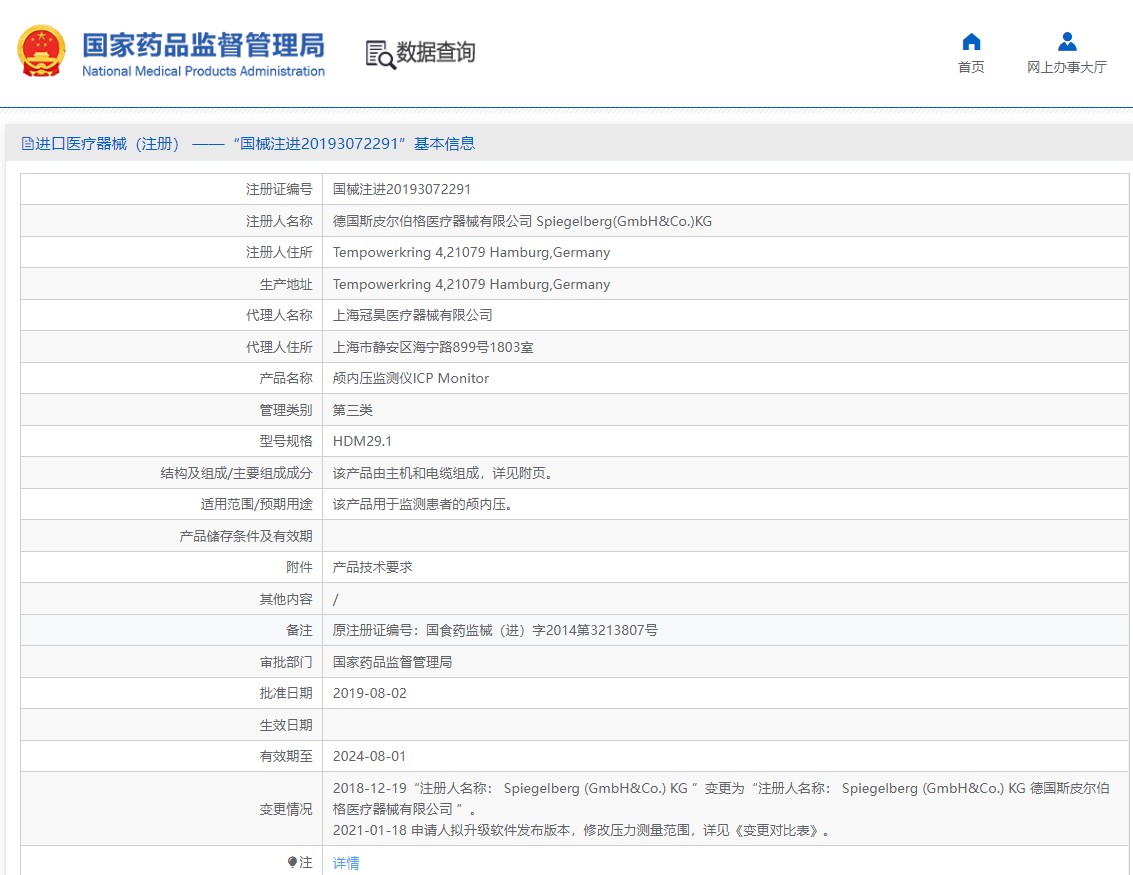Click the national emblem logo
The image size is (1133, 875).
(x=41, y=51)
